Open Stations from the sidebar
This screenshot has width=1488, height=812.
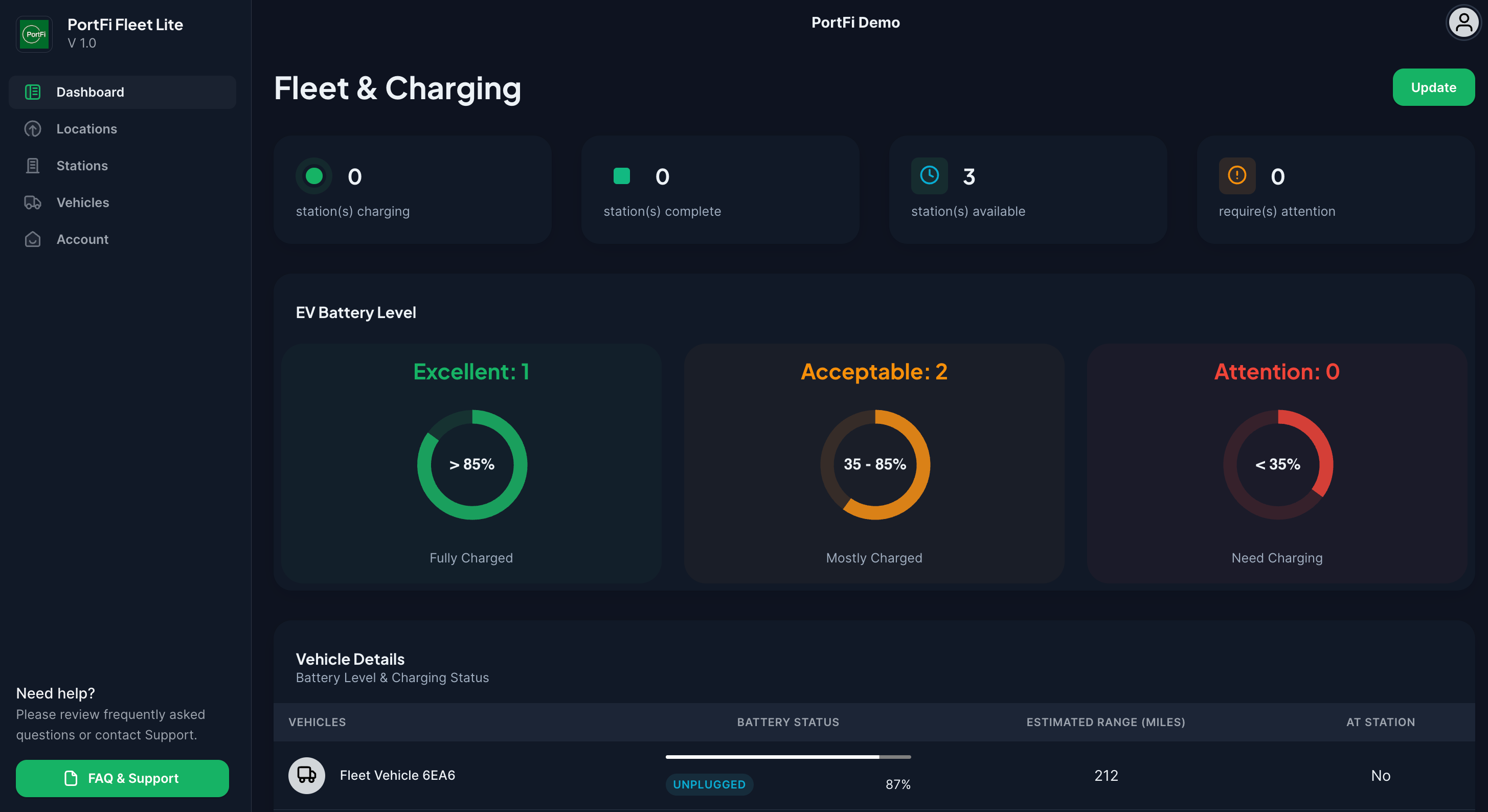coord(122,166)
